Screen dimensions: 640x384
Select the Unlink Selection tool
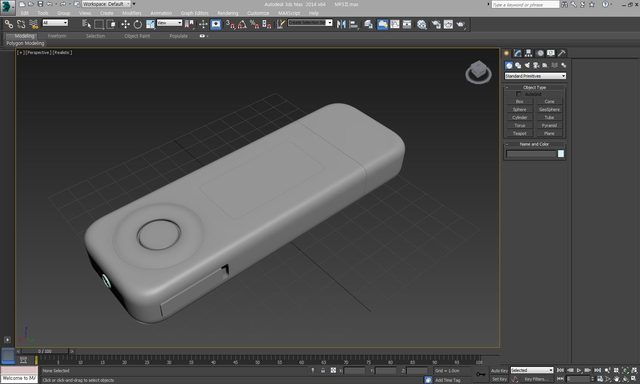coord(21,24)
